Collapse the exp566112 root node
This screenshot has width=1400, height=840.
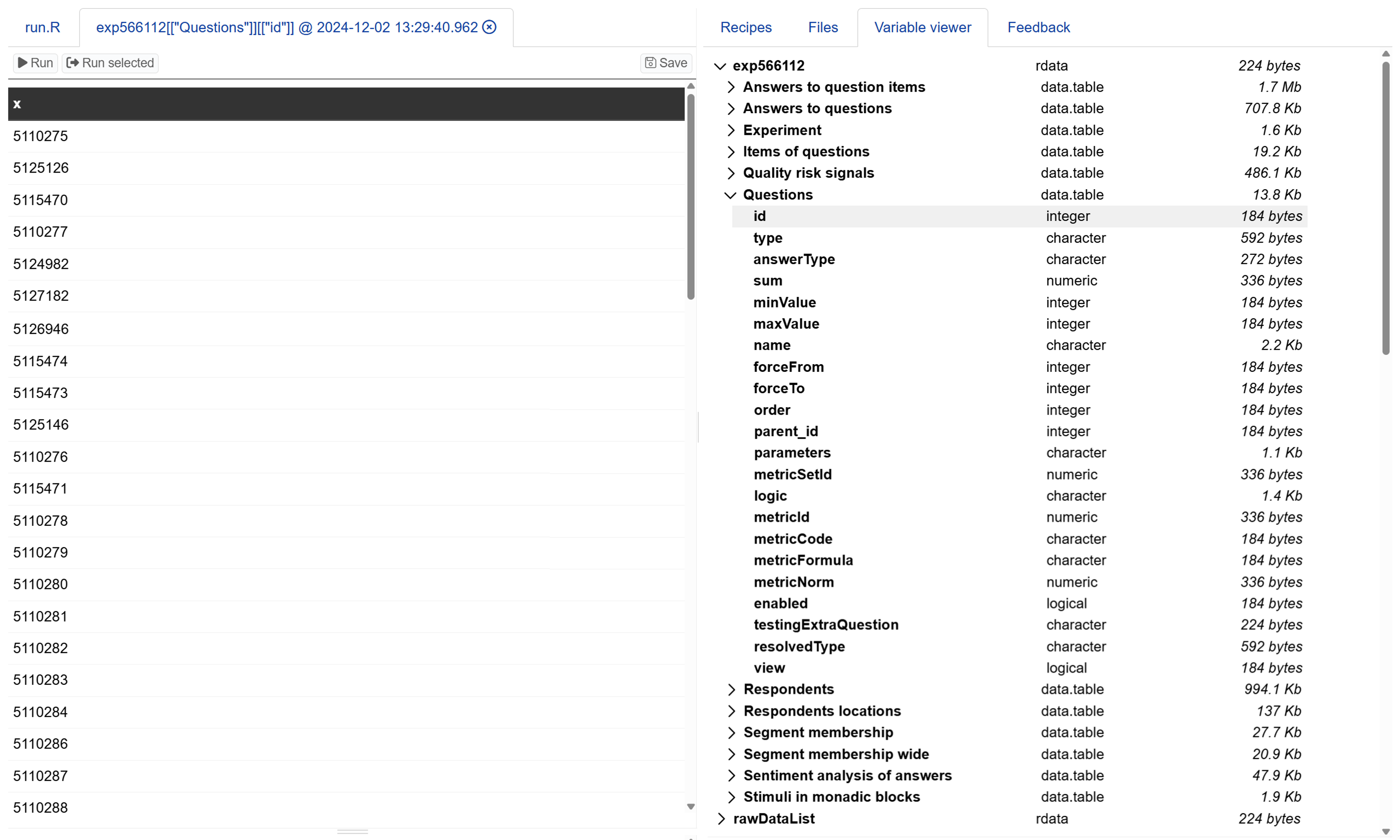720,66
